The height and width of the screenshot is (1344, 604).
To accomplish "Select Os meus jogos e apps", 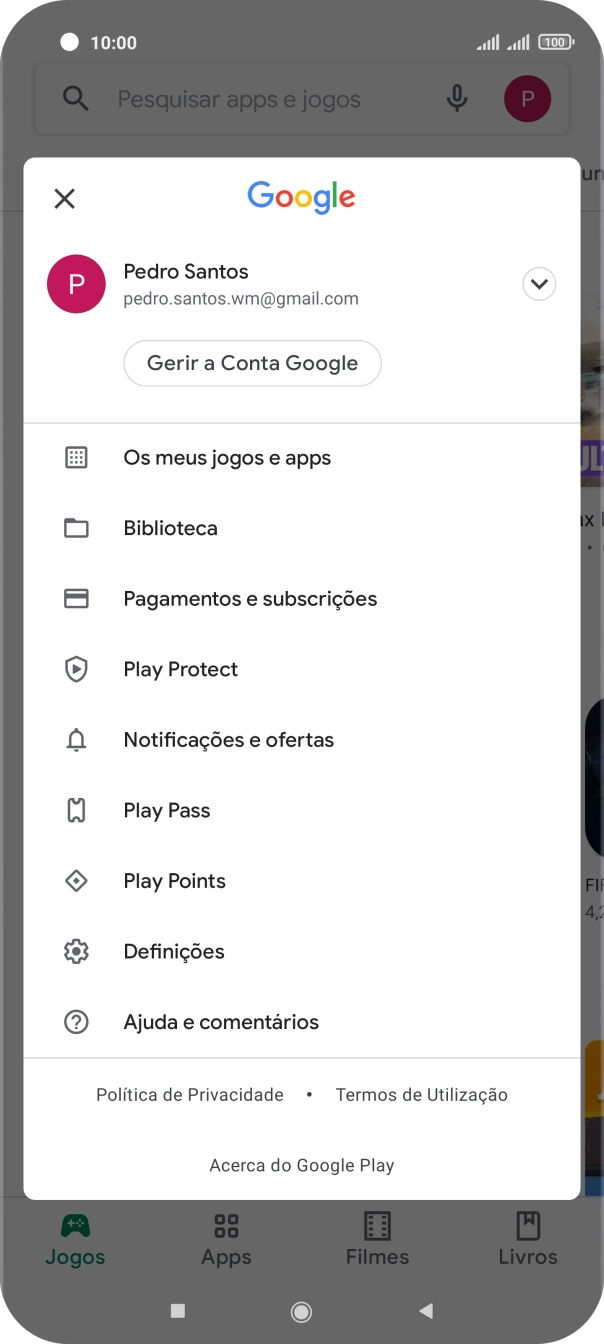I will [x=227, y=457].
